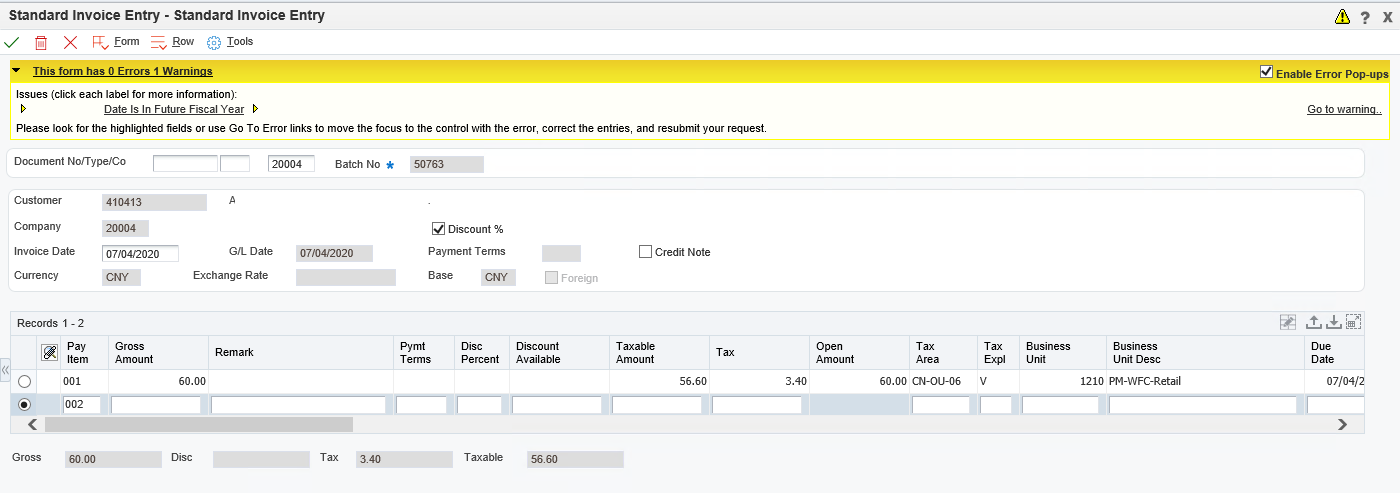Click the left arrow of grid scrollbar

32,424
